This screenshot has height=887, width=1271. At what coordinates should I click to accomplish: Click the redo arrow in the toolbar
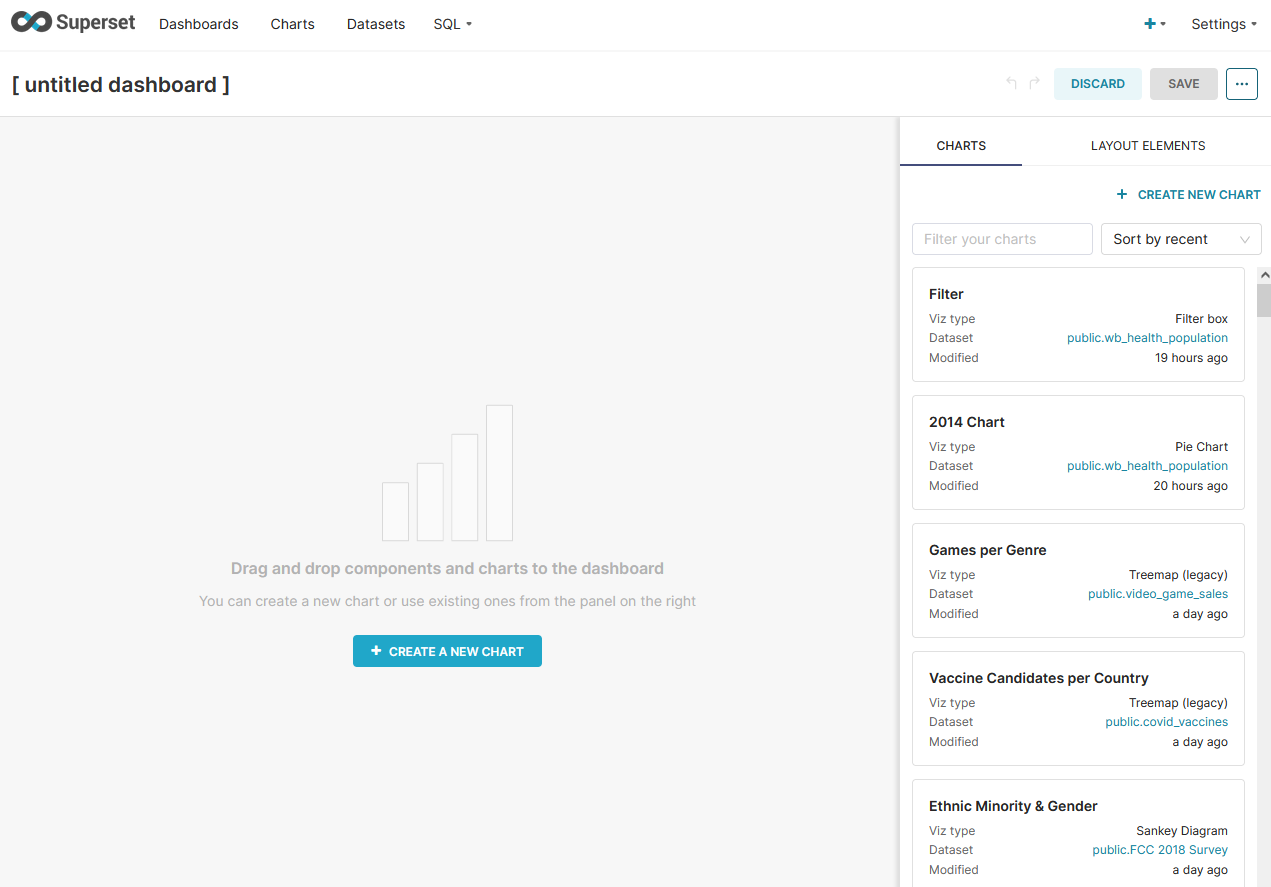[1035, 84]
